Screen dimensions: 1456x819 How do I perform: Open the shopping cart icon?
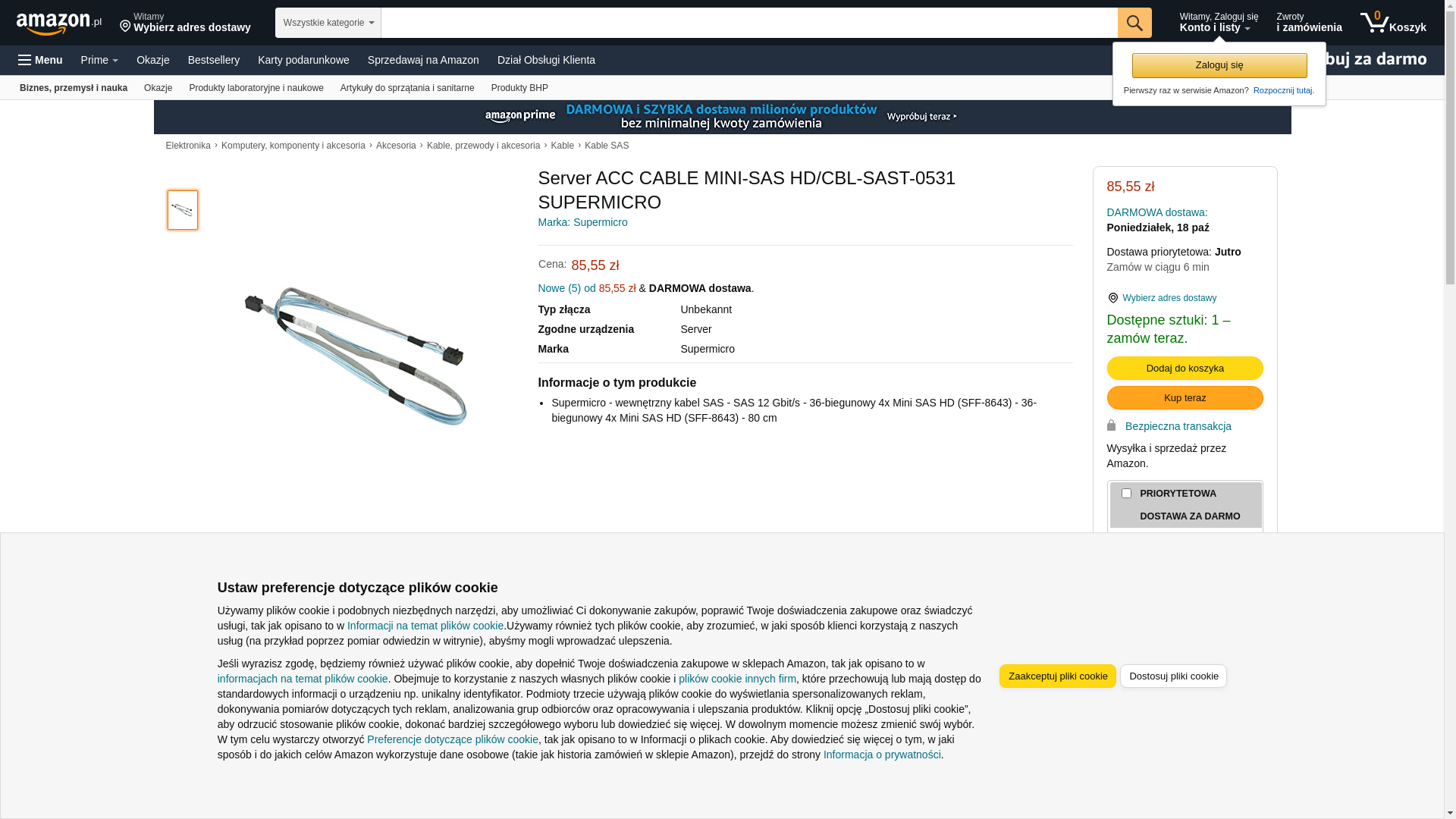[1393, 23]
